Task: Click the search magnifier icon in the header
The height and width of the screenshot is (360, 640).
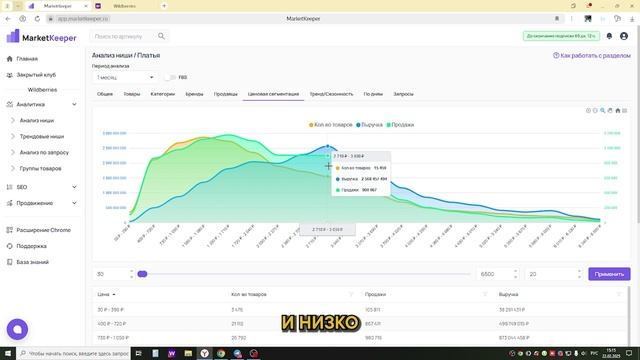Action: click(x=161, y=36)
